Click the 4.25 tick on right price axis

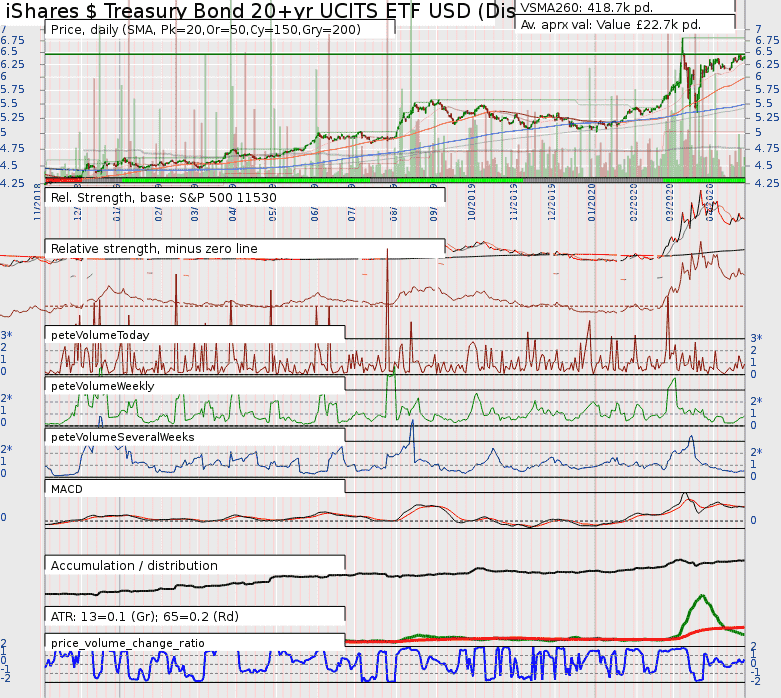tap(767, 183)
